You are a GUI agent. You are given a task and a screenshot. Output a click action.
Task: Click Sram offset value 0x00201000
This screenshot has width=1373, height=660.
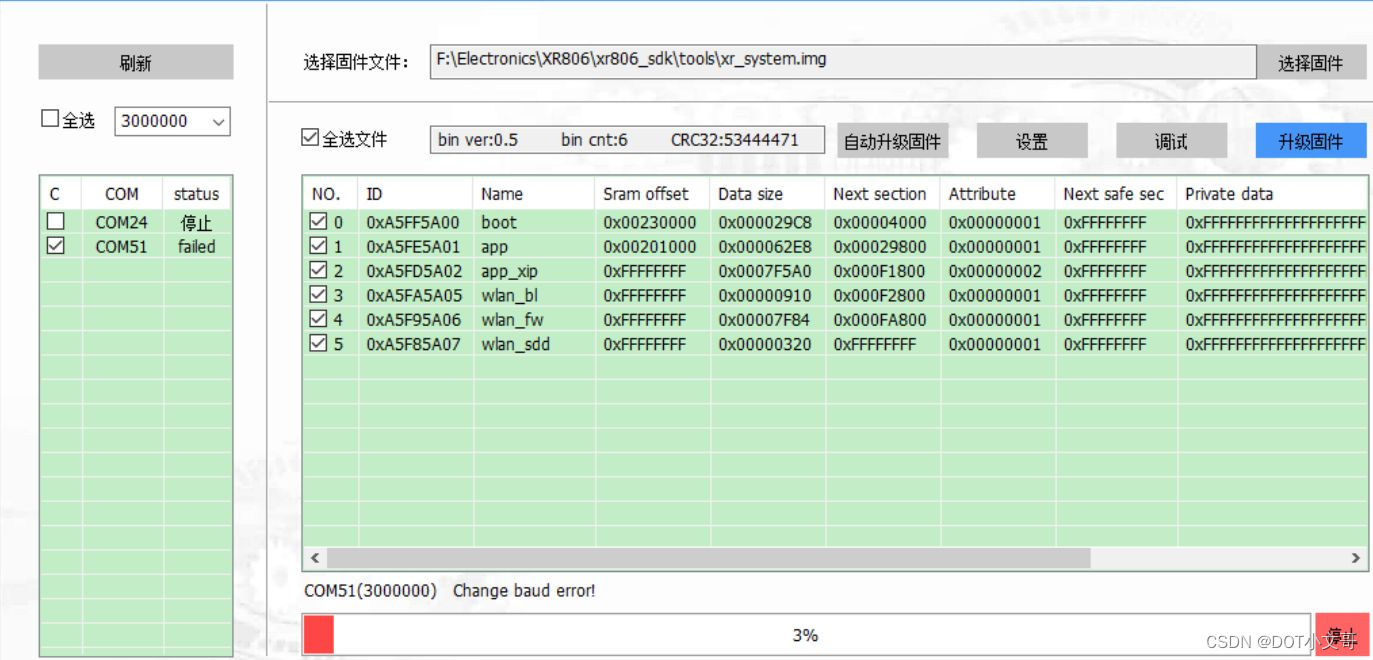pos(650,246)
